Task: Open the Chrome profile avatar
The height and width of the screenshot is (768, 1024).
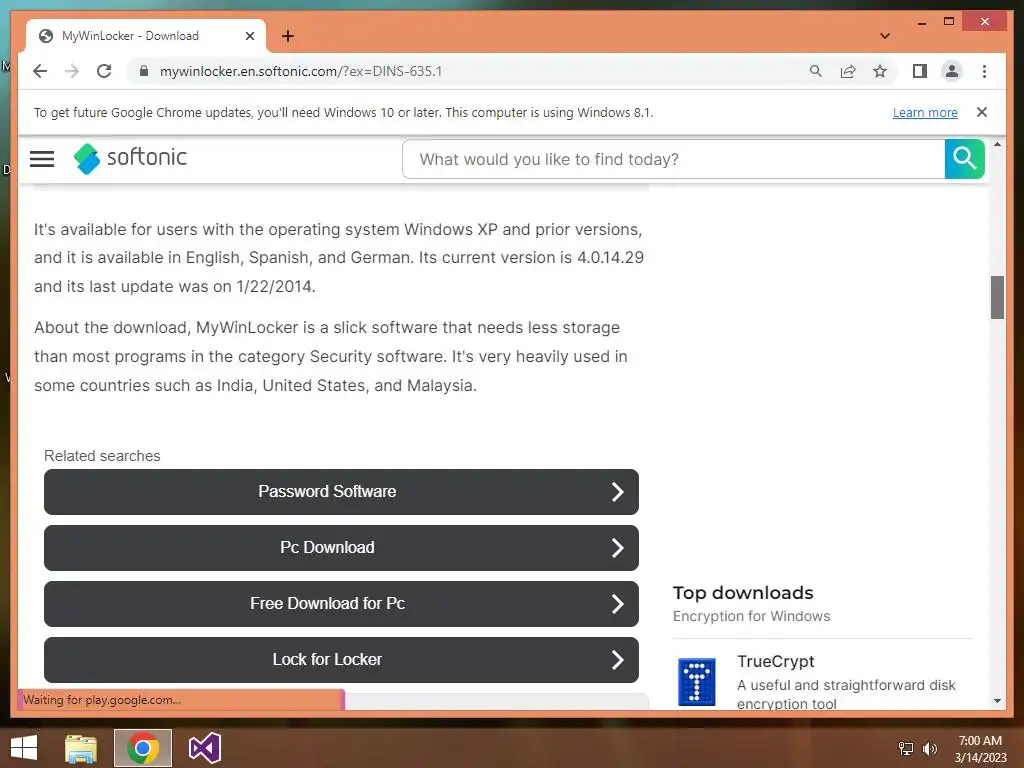Action: point(952,71)
